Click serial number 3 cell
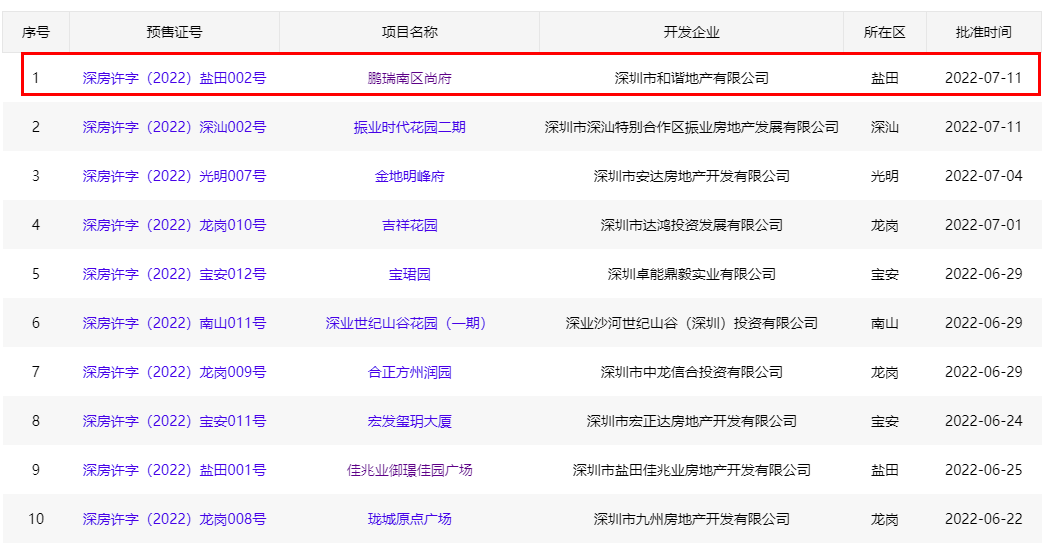Viewport: 1059px width, 549px height. tap(36, 176)
